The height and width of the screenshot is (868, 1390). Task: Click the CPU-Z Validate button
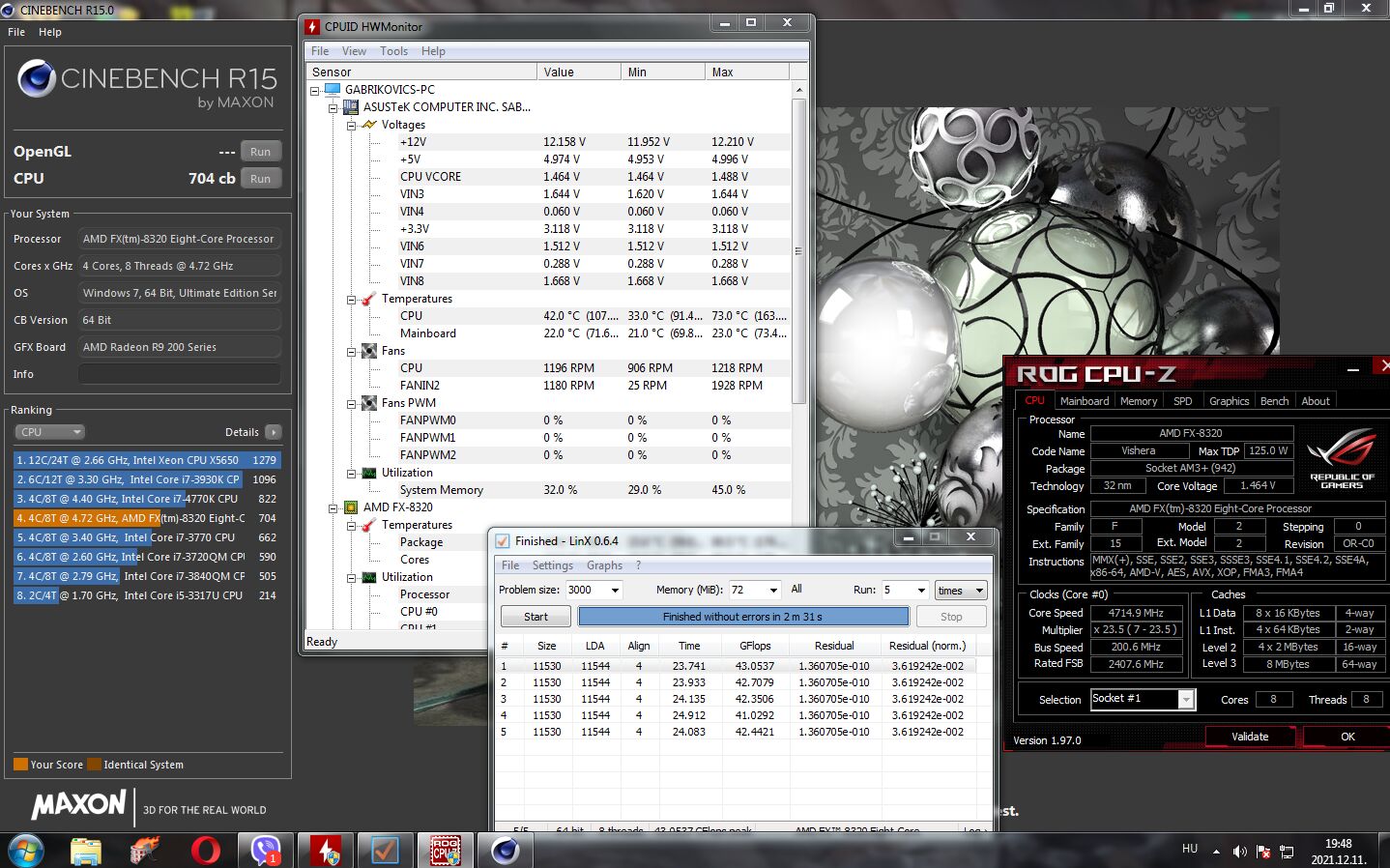tap(1250, 737)
